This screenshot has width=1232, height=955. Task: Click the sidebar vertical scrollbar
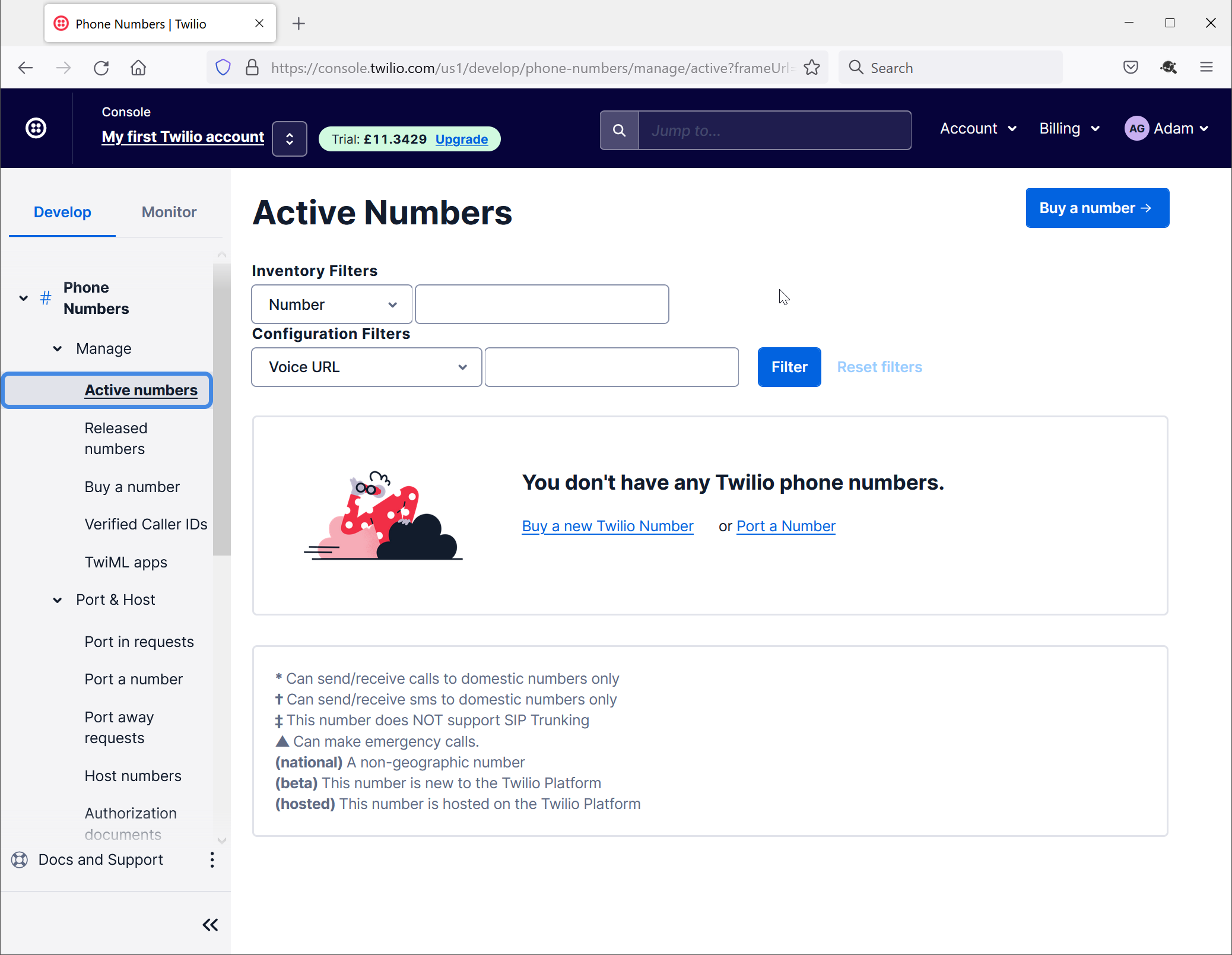click(x=221, y=410)
